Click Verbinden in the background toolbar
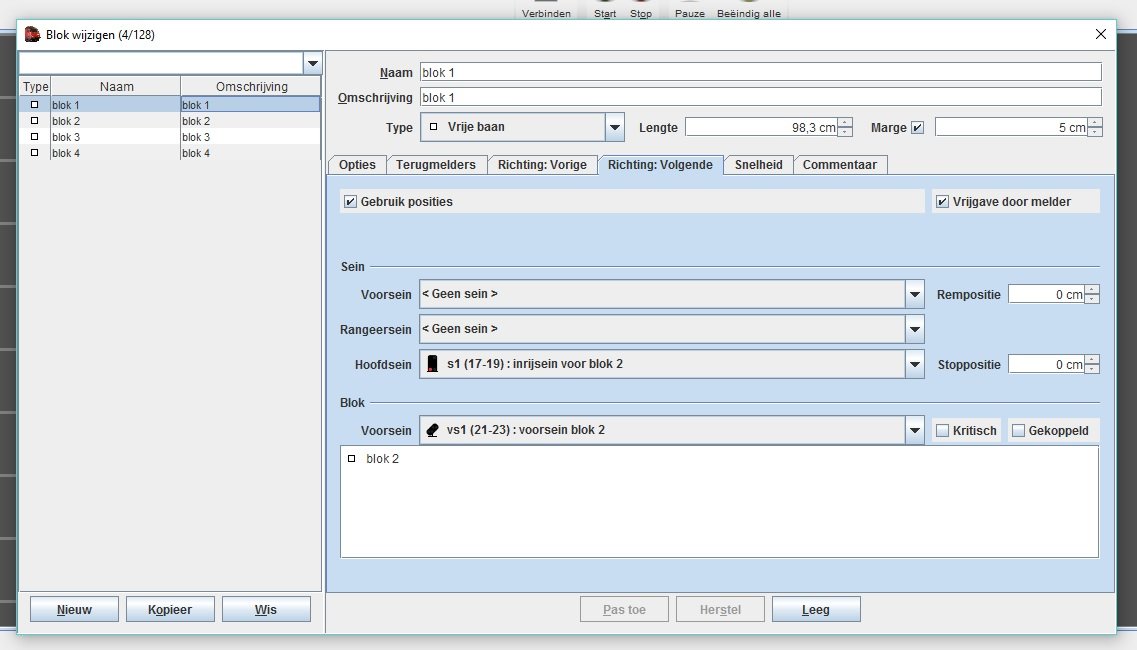Screen dimensions: 1137x650 (x=546, y=13)
